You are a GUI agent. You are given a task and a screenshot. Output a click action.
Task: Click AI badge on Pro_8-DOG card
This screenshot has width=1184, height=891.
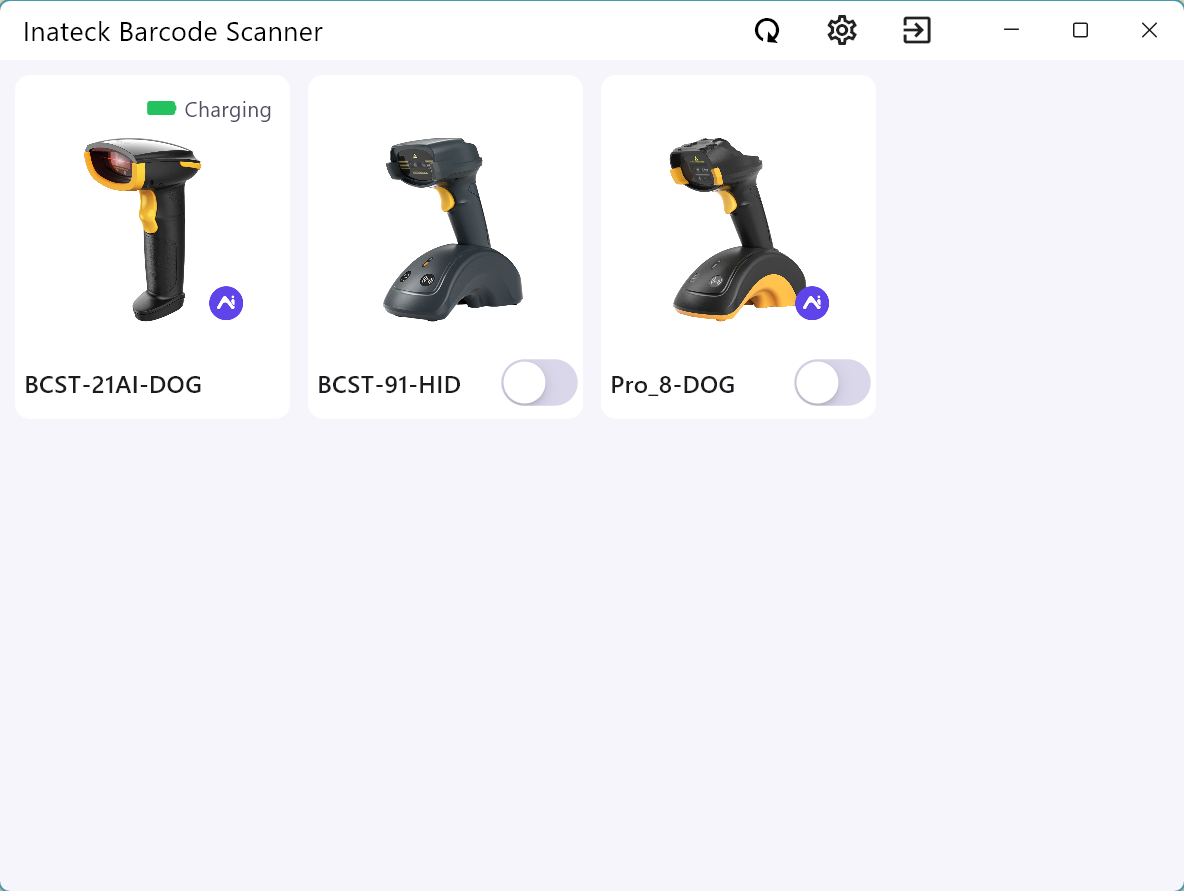[x=812, y=303]
